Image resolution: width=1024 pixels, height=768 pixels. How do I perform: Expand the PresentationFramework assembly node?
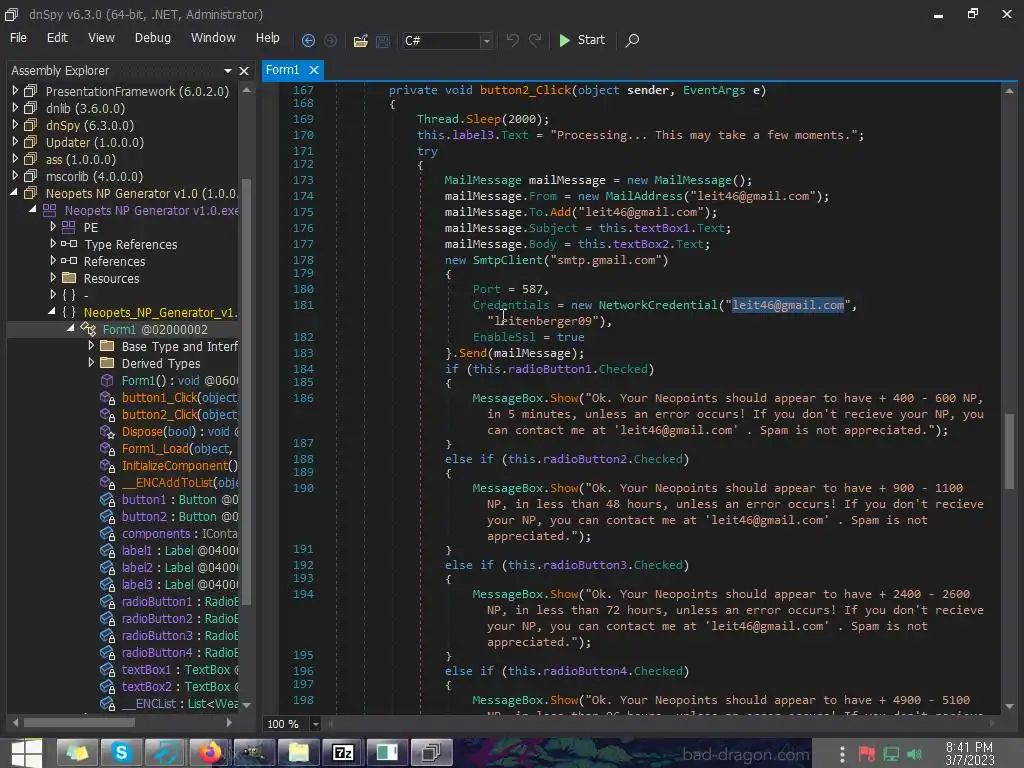coord(15,91)
